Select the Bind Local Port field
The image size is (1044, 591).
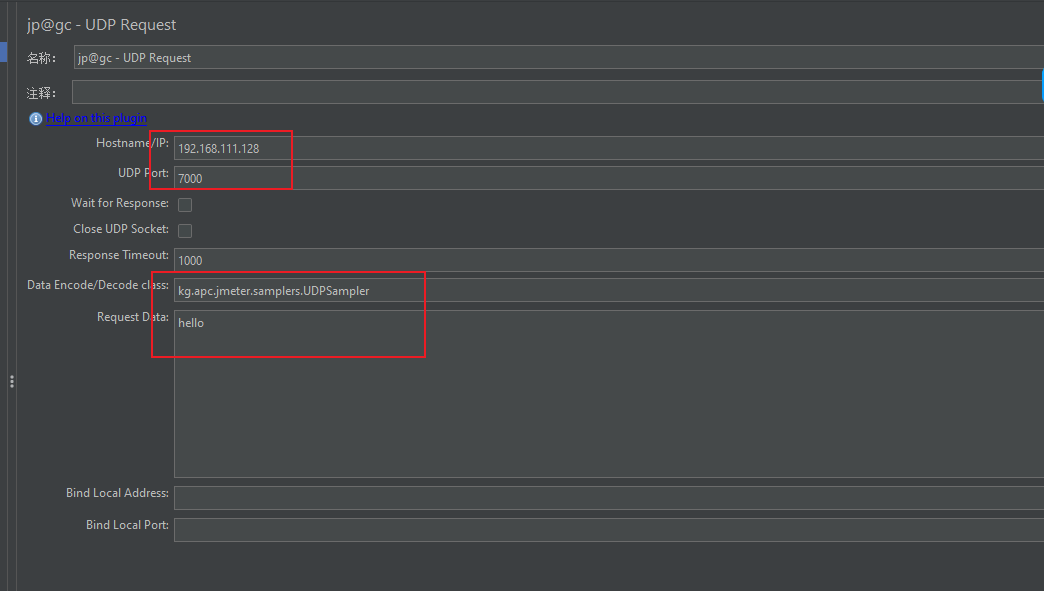600,529
